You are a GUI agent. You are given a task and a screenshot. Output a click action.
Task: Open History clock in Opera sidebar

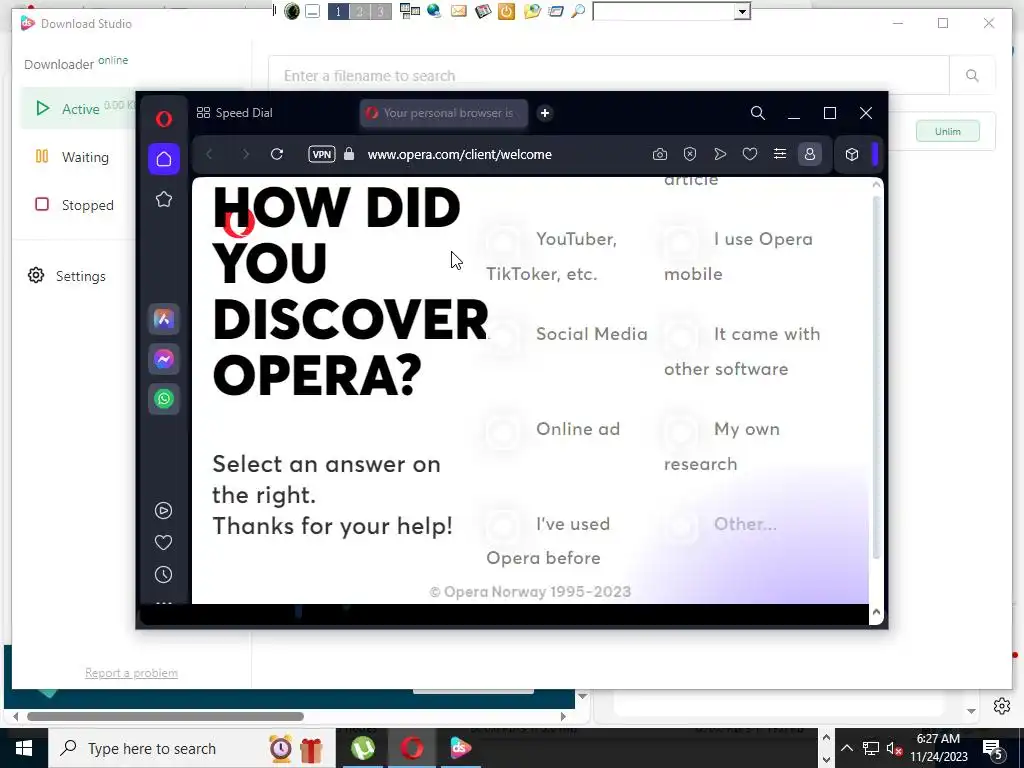163,575
